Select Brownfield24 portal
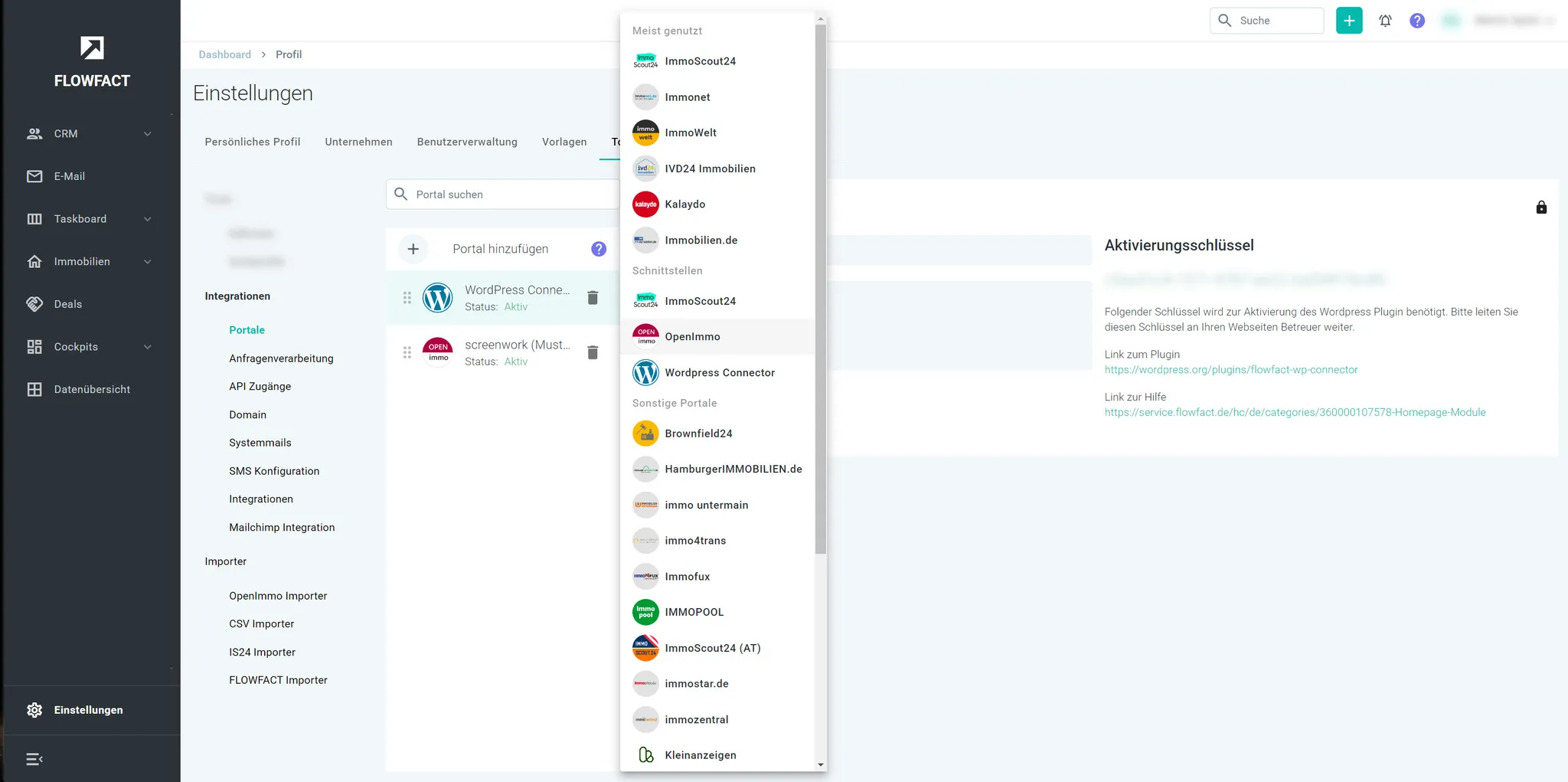Viewport: 1568px width, 782px height. (x=717, y=434)
